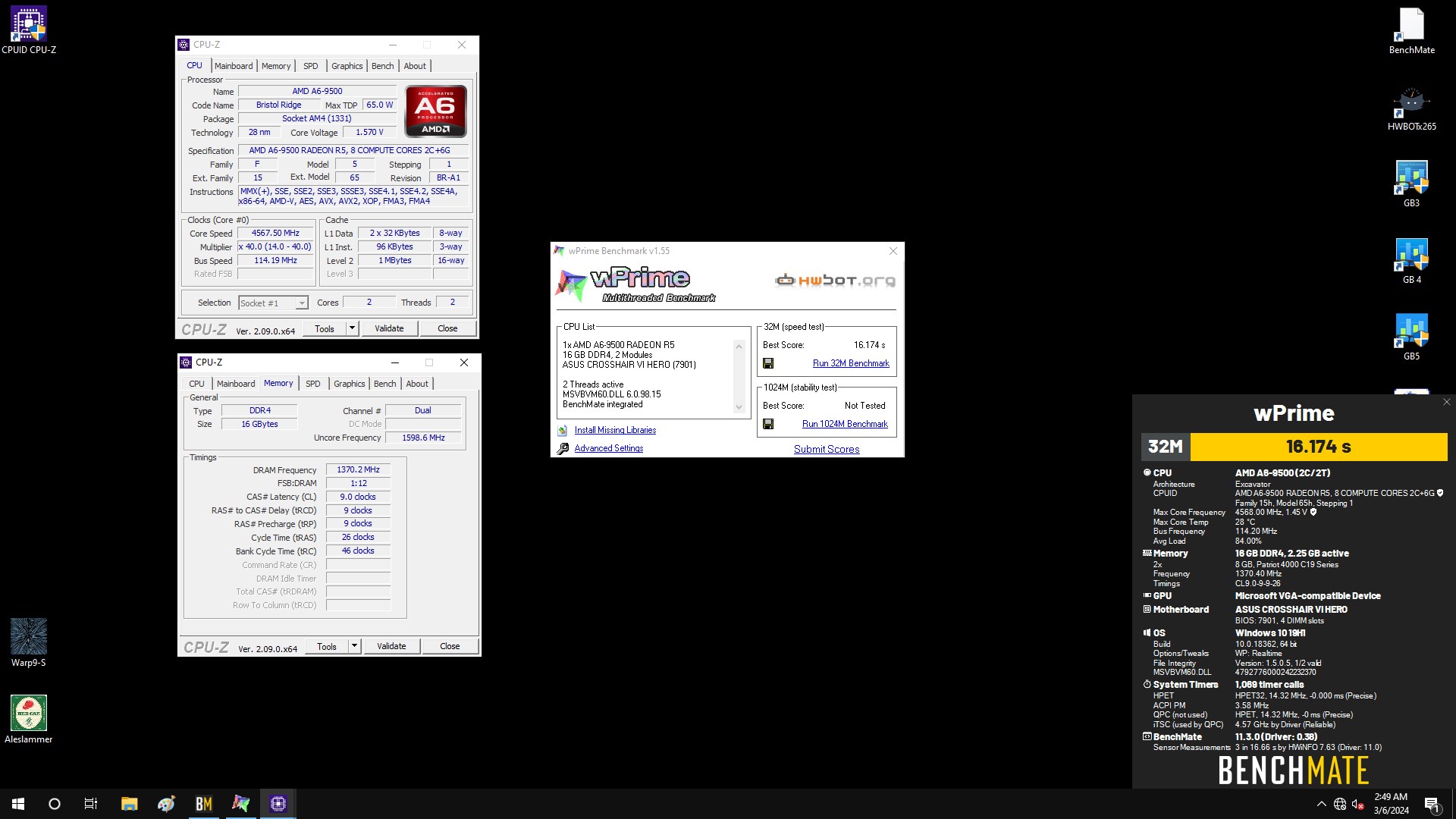Image resolution: width=1456 pixels, height=819 pixels.
Task: Open Mainboard tab in top CPU-Z window
Action: (234, 66)
